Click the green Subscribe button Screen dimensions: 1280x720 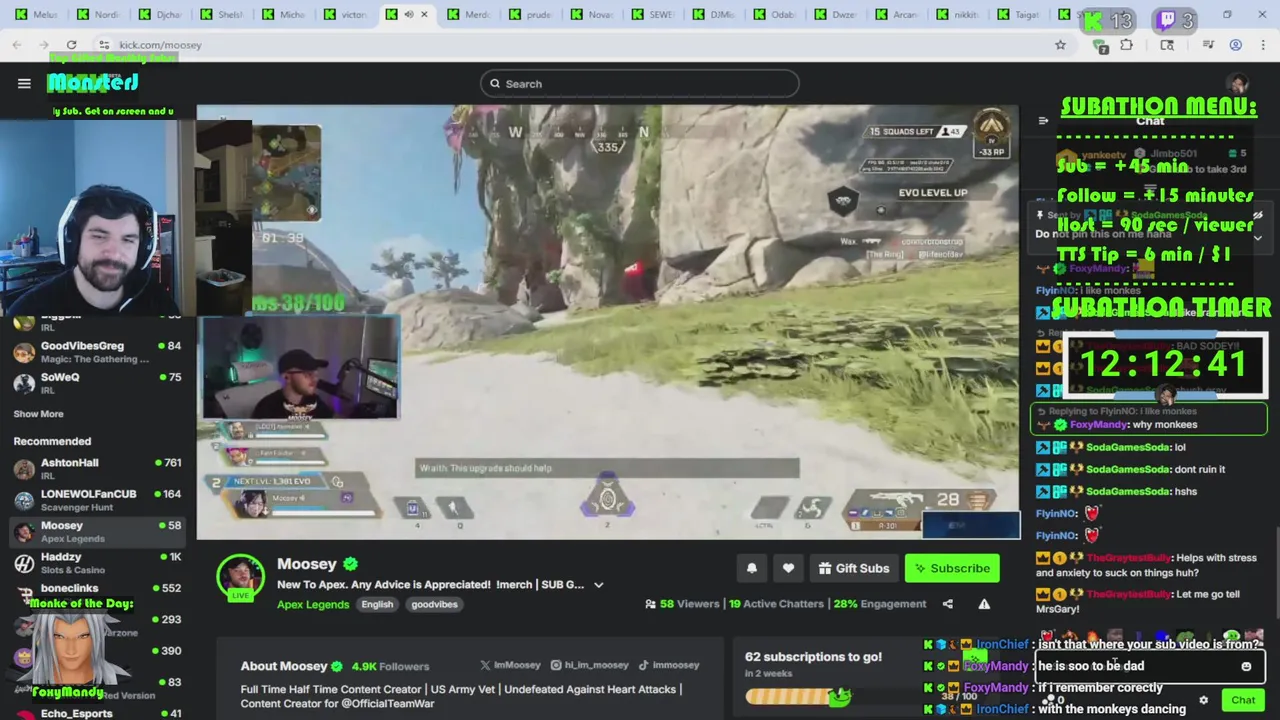point(952,568)
